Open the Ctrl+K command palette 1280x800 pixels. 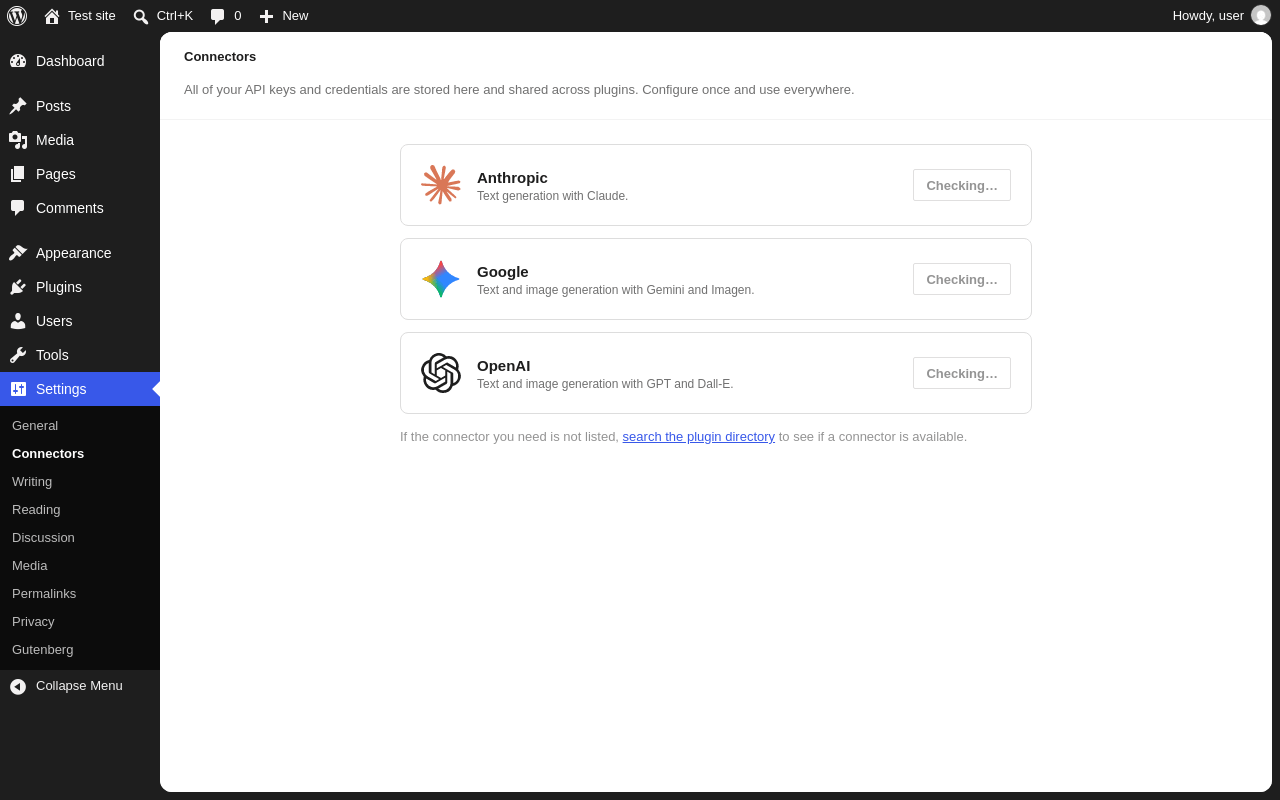click(163, 16)
